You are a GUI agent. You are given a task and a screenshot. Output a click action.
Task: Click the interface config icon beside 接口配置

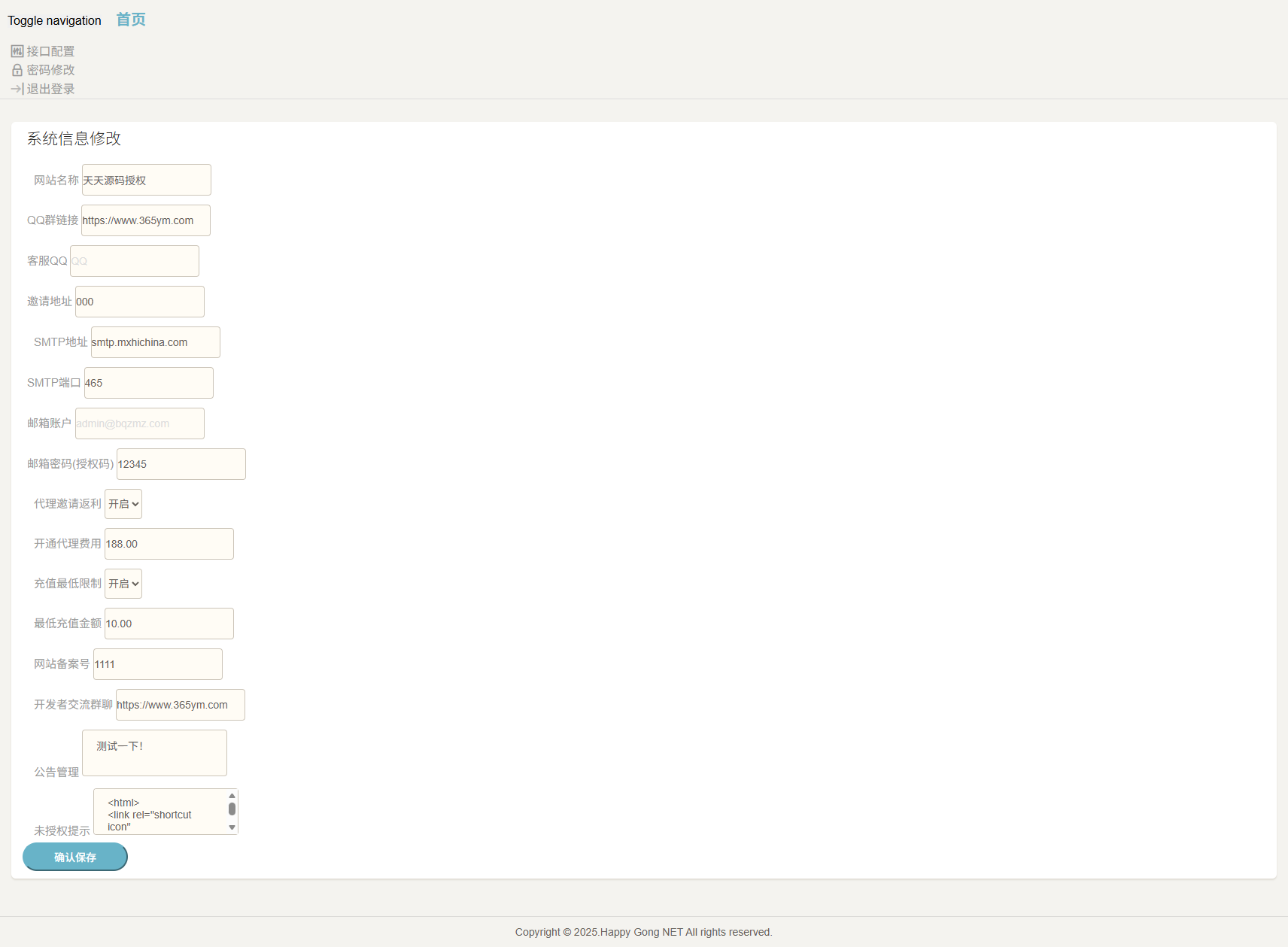click(x=17, y=51)
